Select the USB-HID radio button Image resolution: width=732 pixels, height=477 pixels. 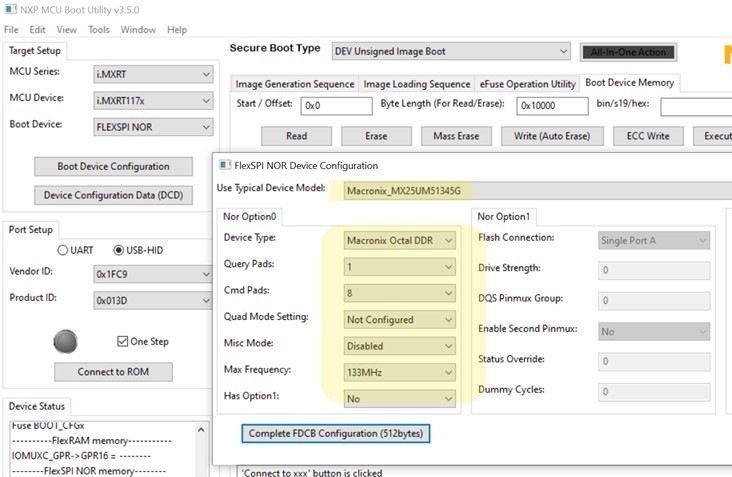(119, 250)
